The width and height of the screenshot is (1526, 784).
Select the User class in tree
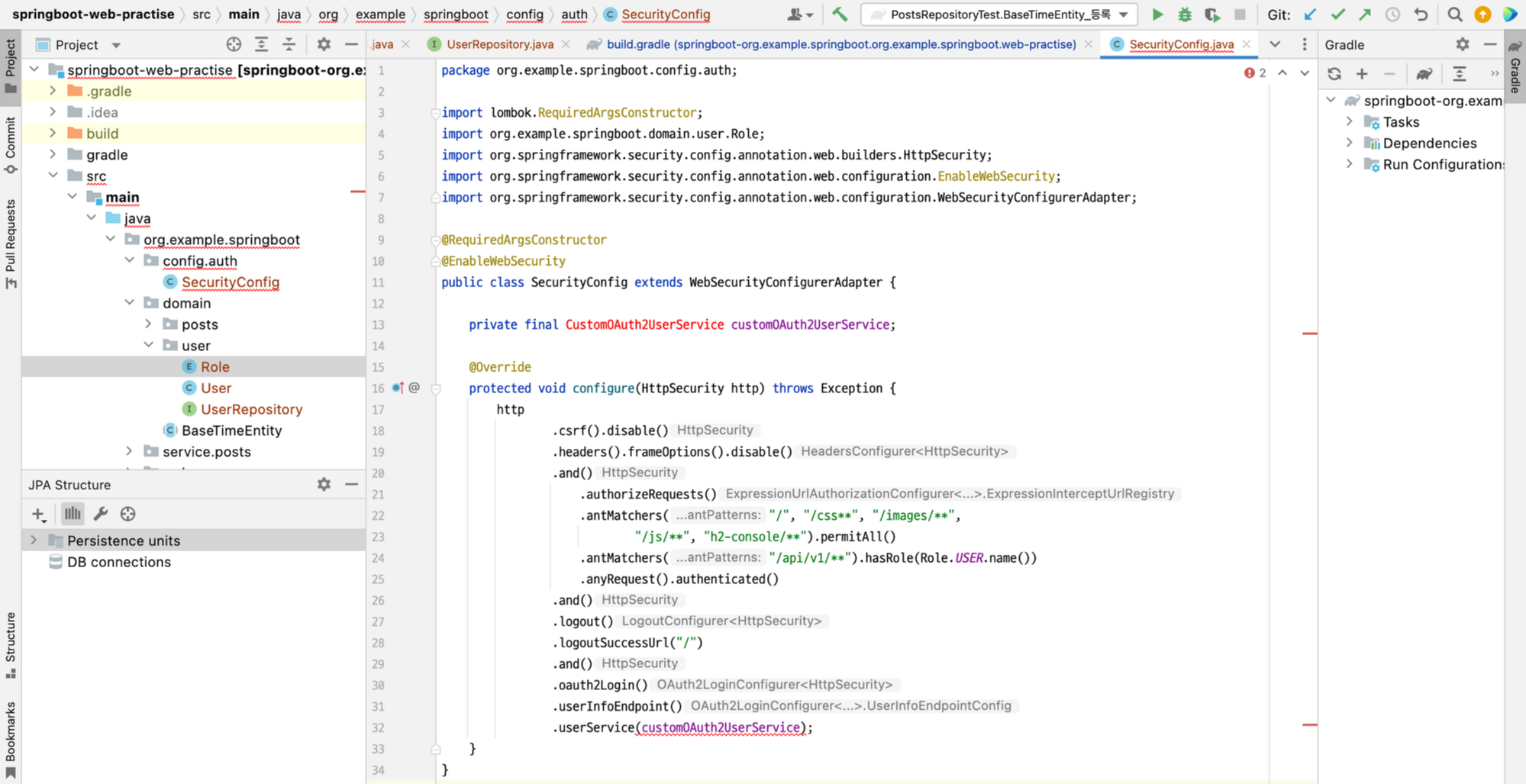coord(216,388)
